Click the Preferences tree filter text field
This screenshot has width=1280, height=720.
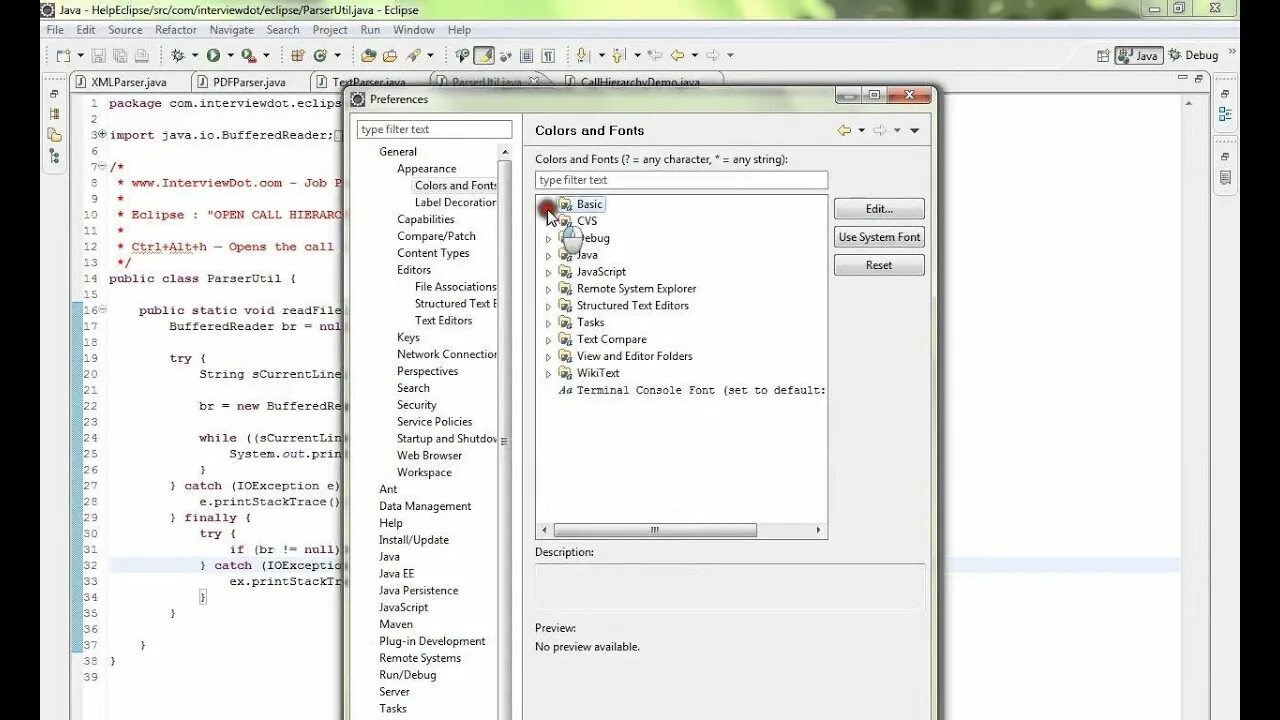coord(434,129)
